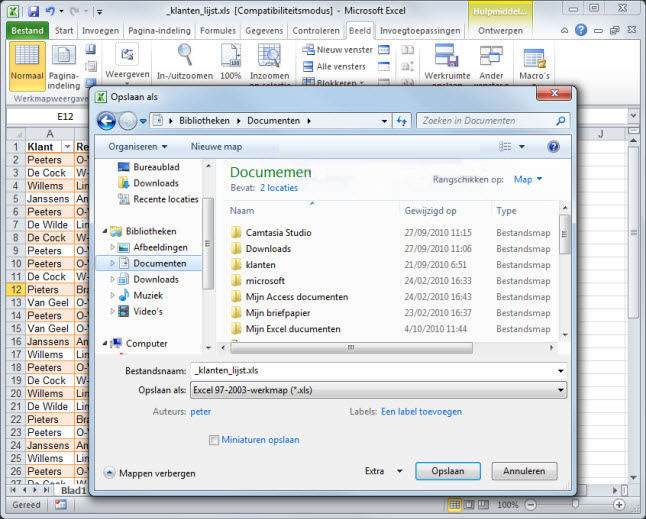Select Recente locaties in navigation pane
Viewport: 646px width, 519px height.
pyautogui.click(x=158, y=199)
